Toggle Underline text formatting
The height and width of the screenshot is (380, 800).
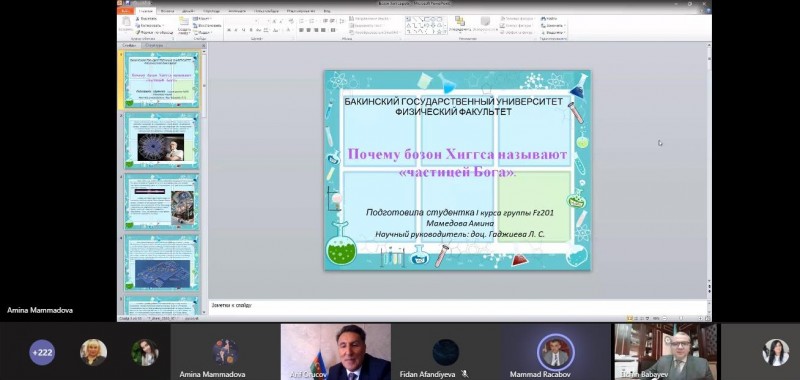pos(243,30)
